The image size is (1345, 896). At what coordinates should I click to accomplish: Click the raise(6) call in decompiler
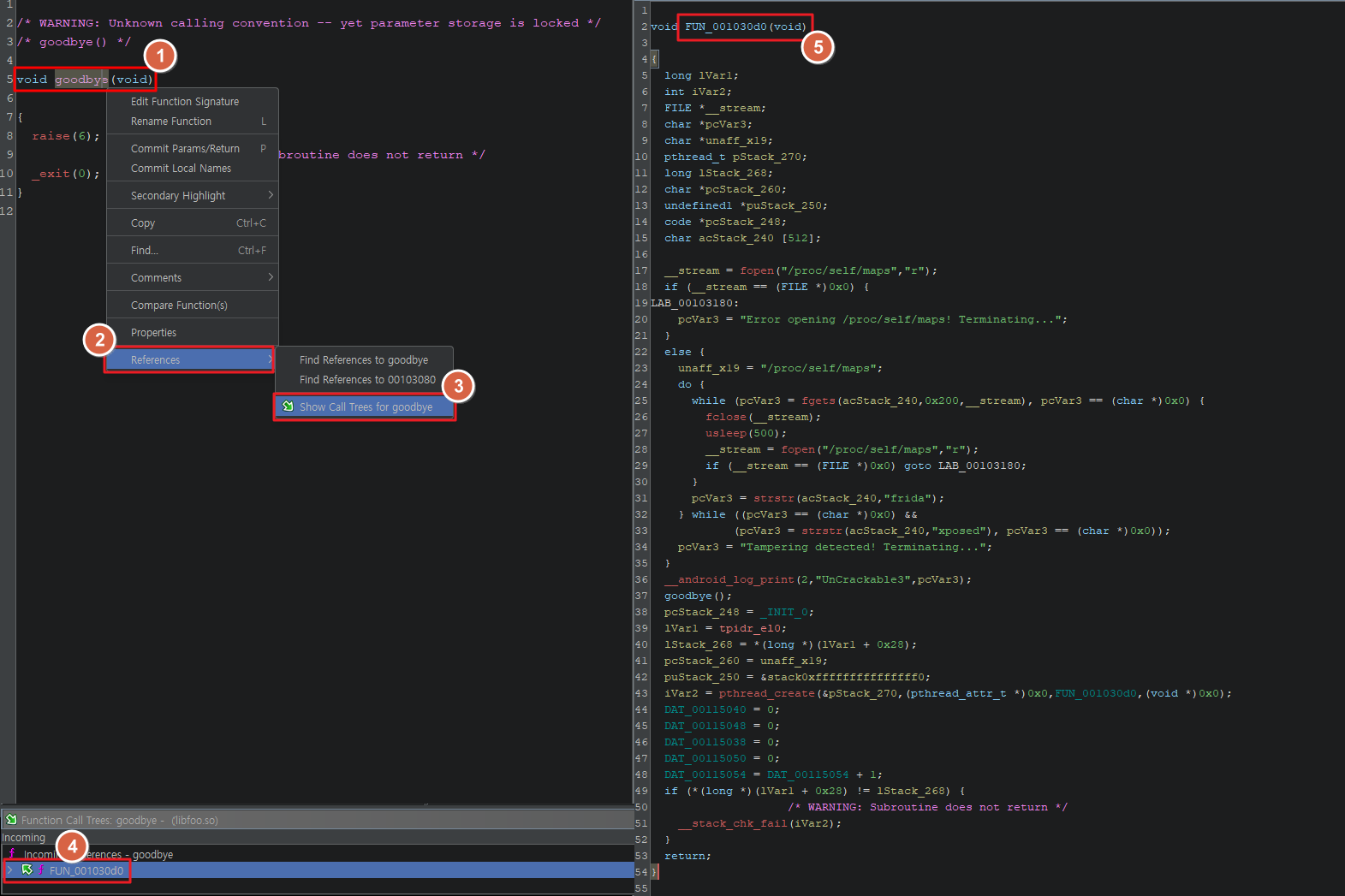66,136
